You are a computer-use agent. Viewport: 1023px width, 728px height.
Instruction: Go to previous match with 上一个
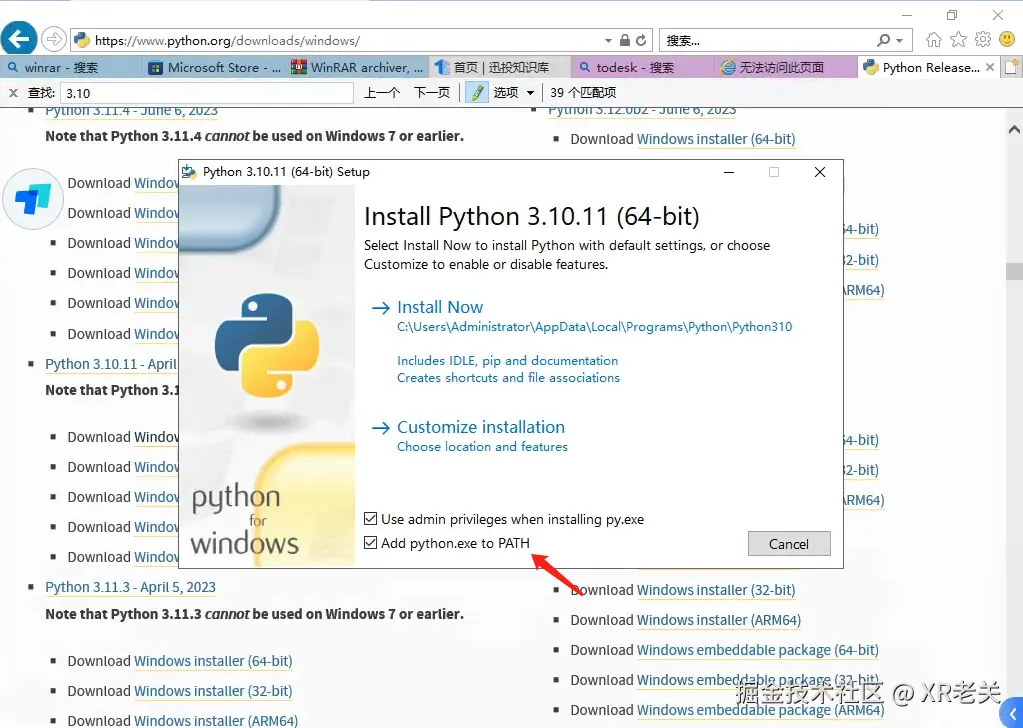(x=382, y=93)
